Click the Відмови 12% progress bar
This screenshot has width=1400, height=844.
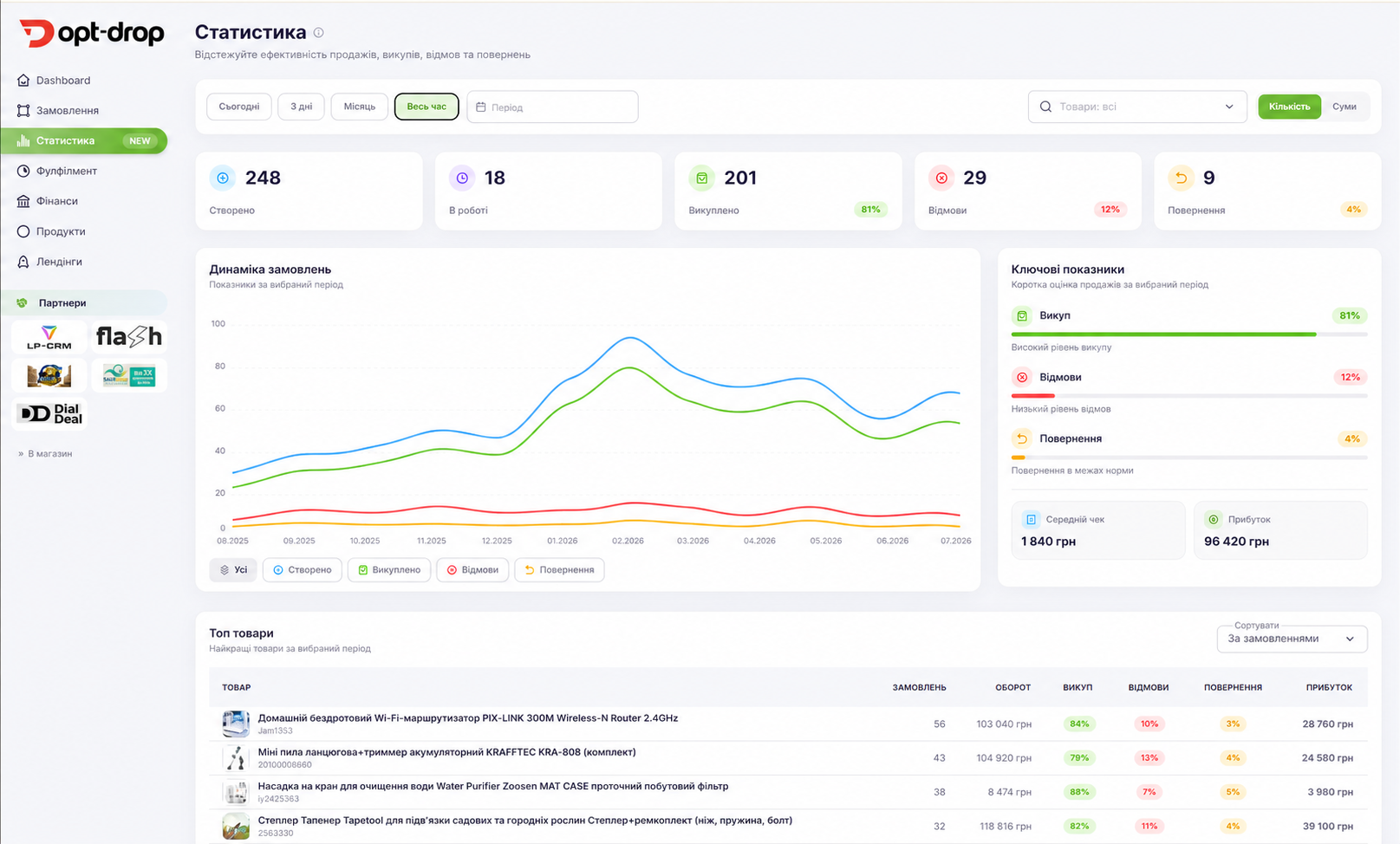pos(1189,396)
